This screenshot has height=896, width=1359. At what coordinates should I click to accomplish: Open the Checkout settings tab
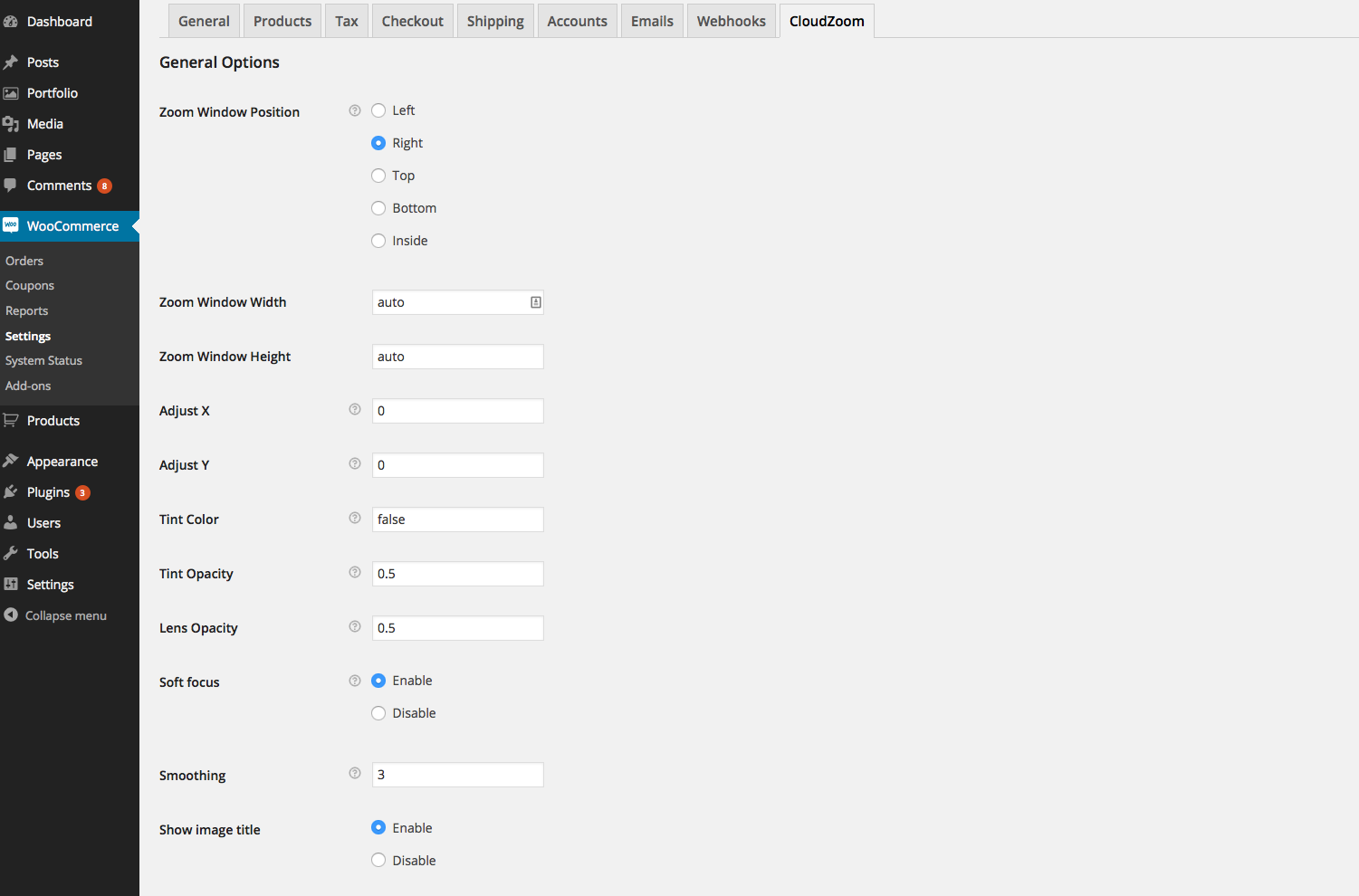pyautogui.click(x=412, y=21)
